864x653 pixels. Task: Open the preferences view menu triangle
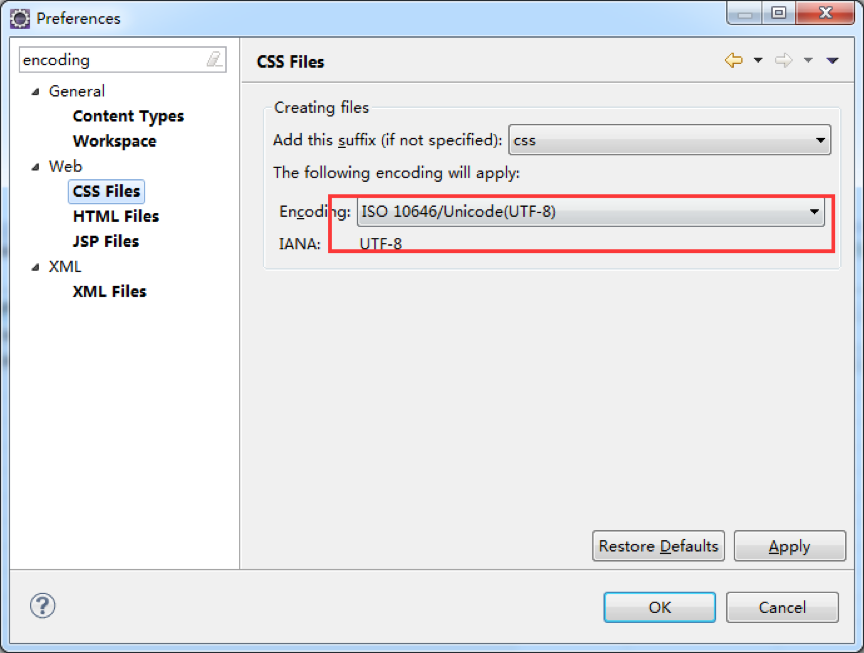coord(832,61)
